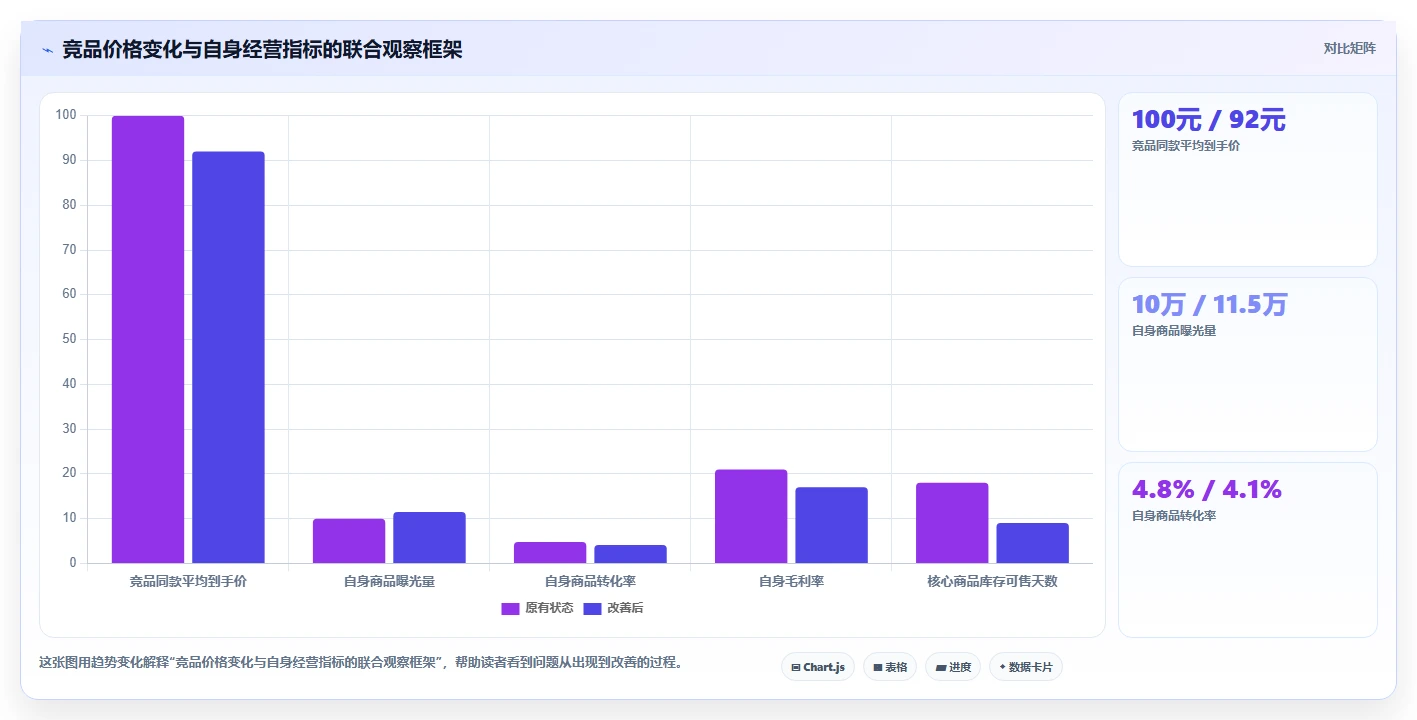Click the 自身商品曝光量 x-axis label
The image size is (1417, 720).
click(x=389, y=581)
